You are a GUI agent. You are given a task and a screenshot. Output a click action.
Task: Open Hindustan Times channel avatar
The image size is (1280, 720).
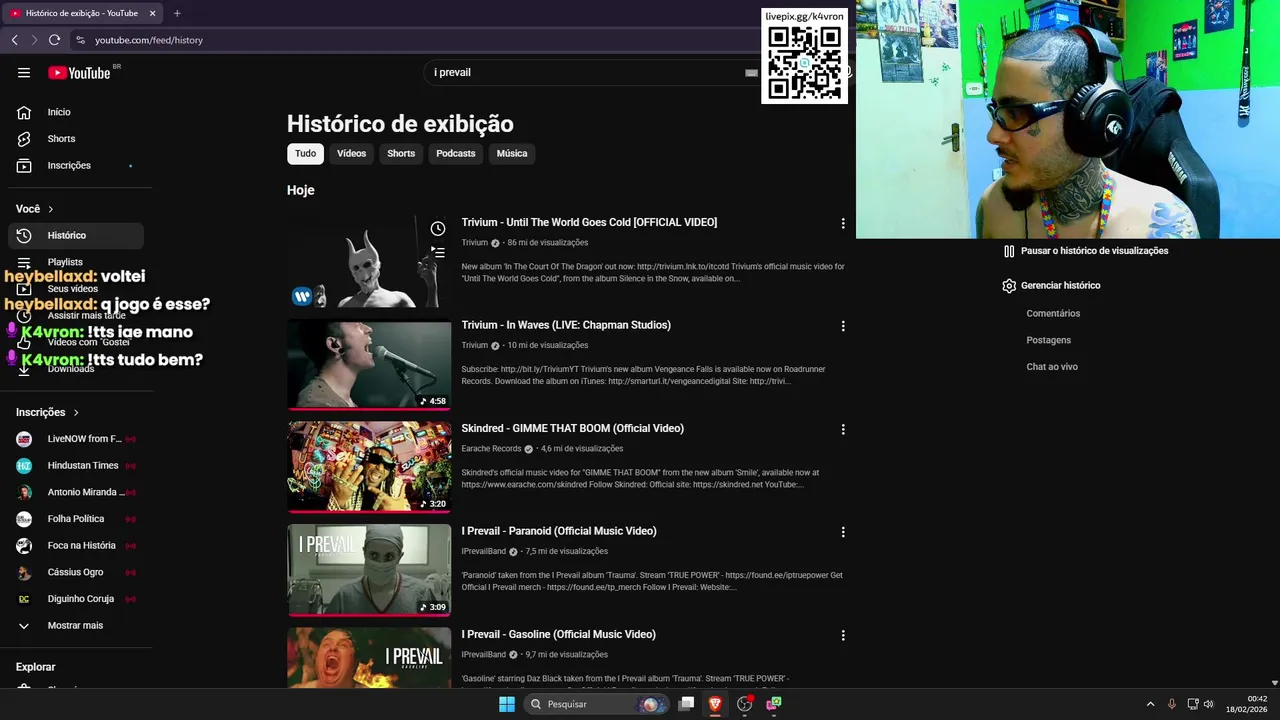[x=24, y=466]
